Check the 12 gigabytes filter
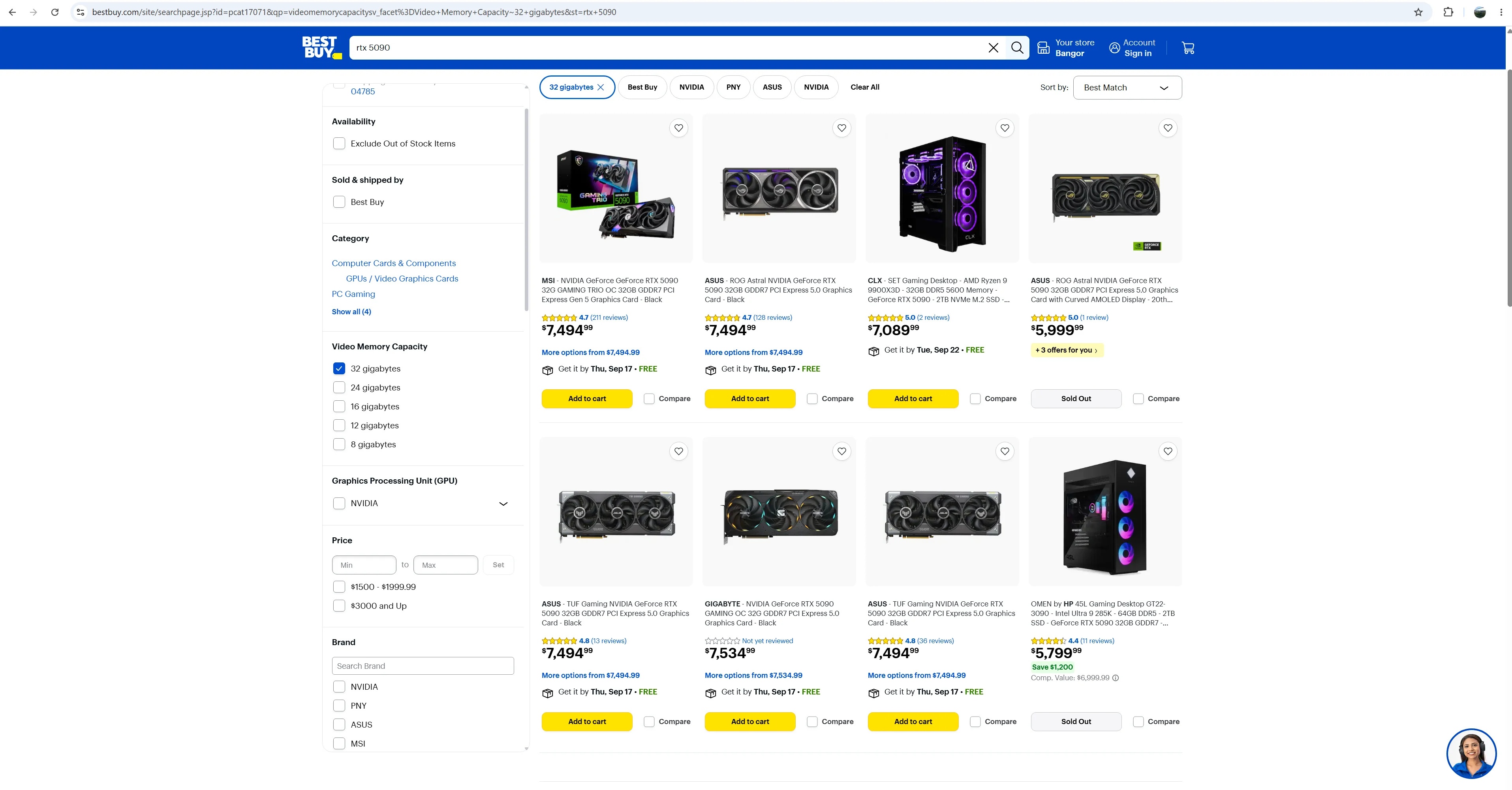This screenshot has width=1512, height=790. click(339, 426)
